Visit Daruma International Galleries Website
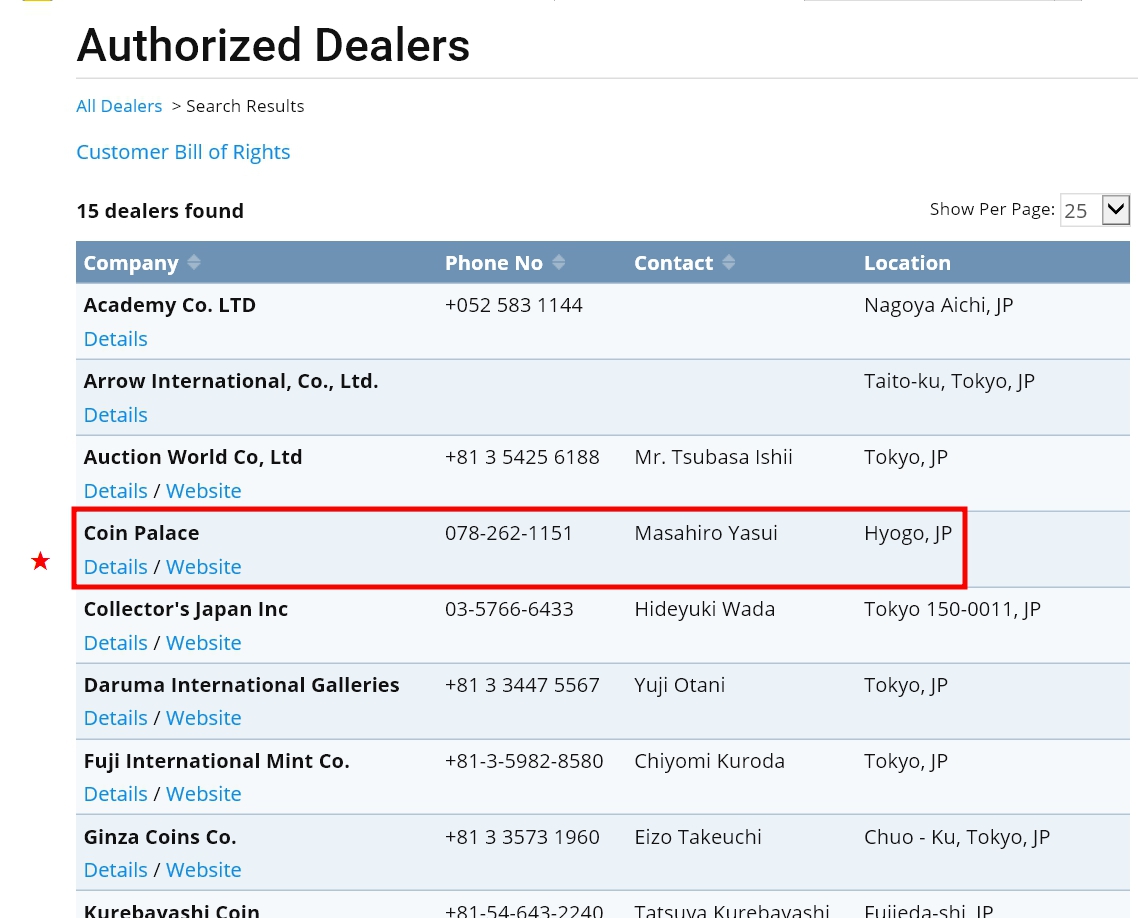Image resolution: width=1138 pixels, height=918 pixels. pyautogui.click(x=203, y=718)
